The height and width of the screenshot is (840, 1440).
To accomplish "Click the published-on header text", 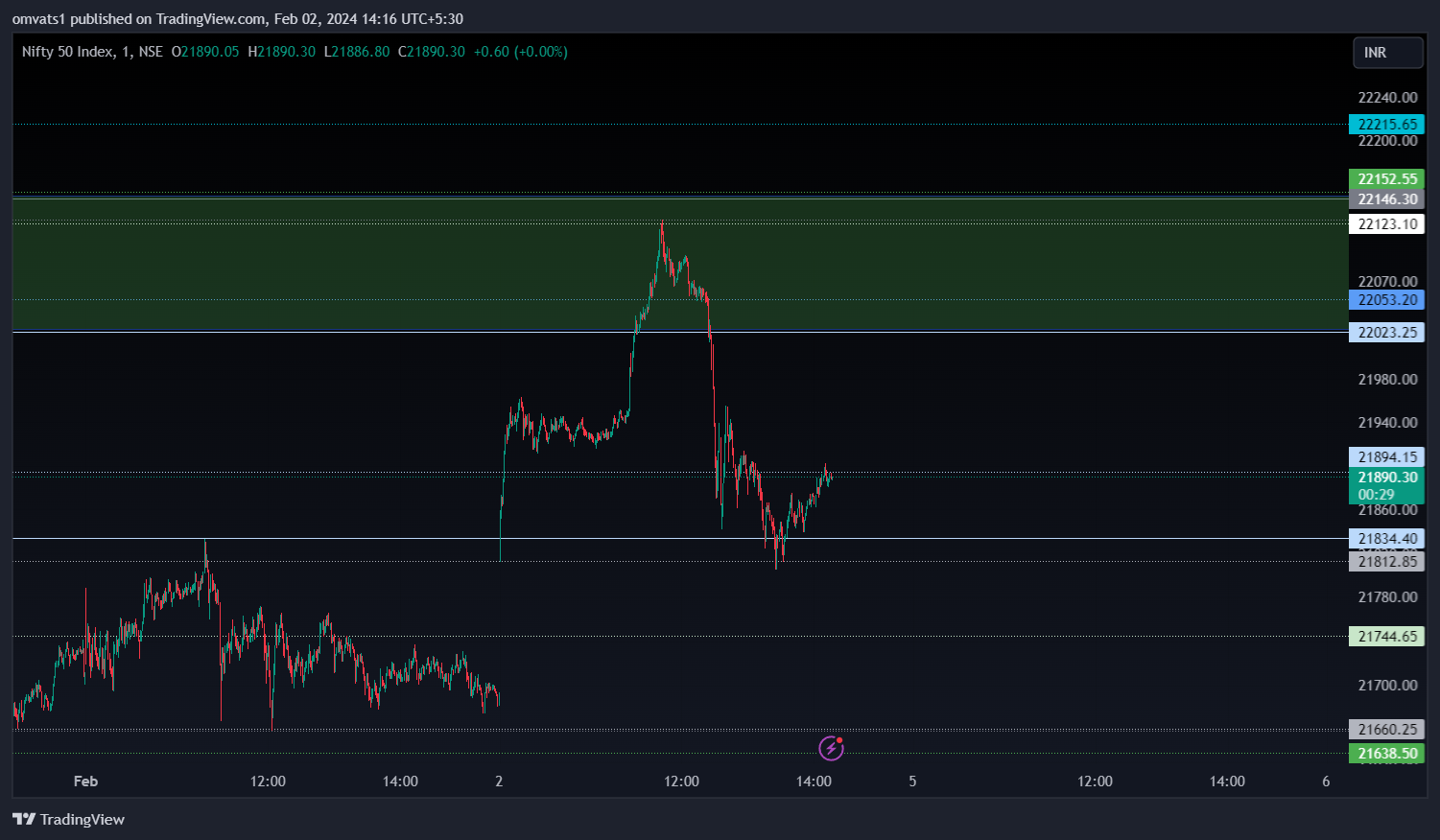I will pos(237,19).
